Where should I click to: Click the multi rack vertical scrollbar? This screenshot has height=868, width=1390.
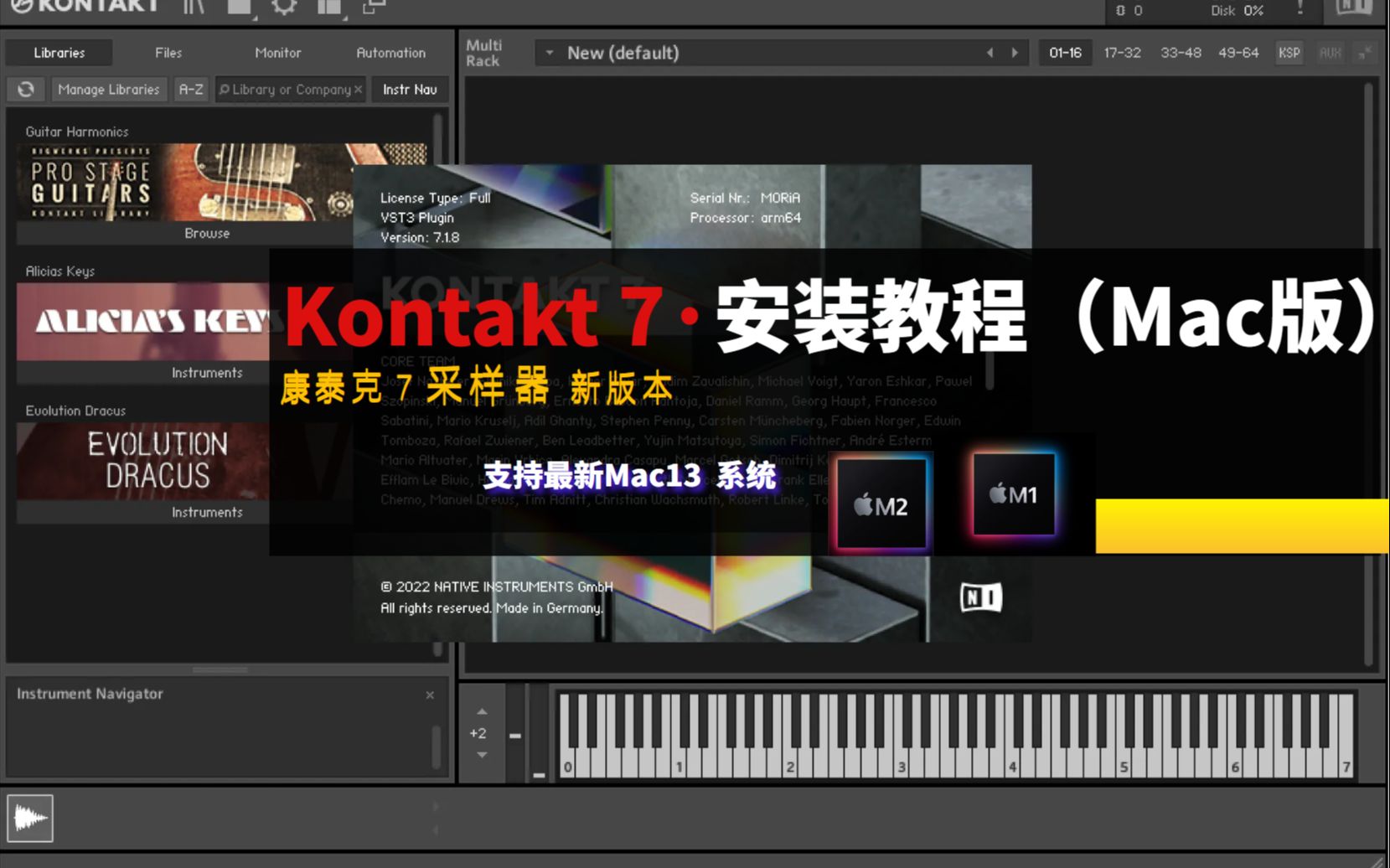[x=1369, y=375]
